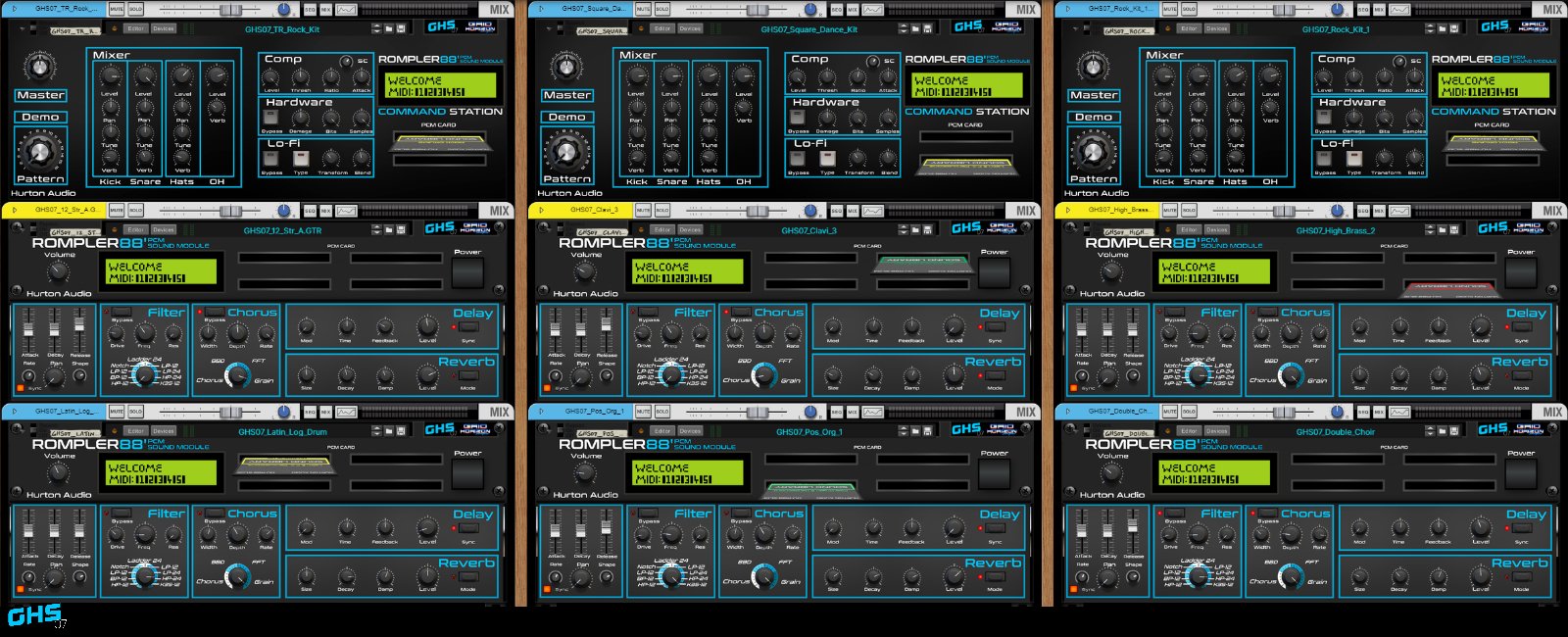
Task: Fold GHS07_Double_Ch device with strip triangle
Action: point(1067,412)
